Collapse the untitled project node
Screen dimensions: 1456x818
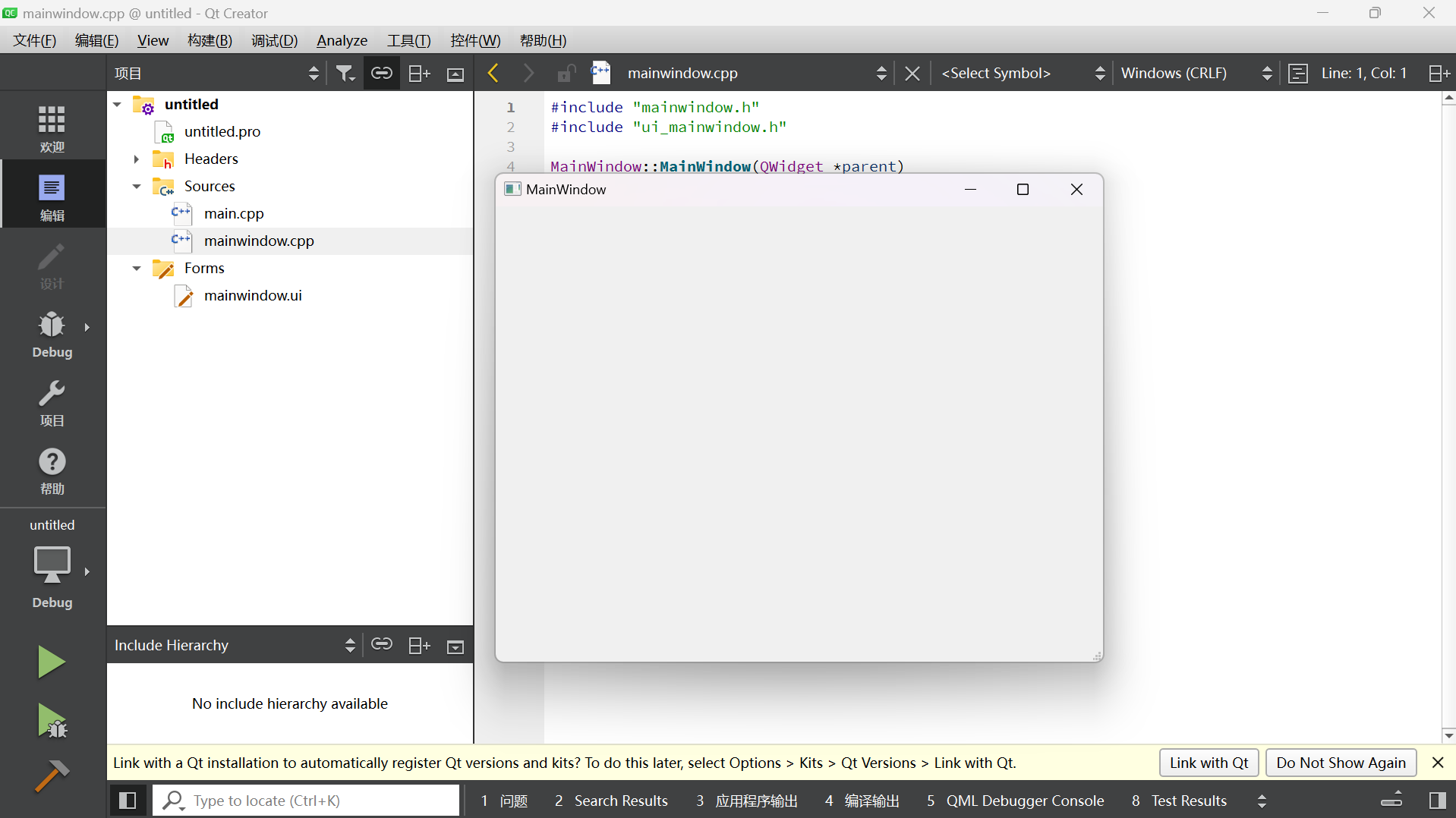(118, 104)
